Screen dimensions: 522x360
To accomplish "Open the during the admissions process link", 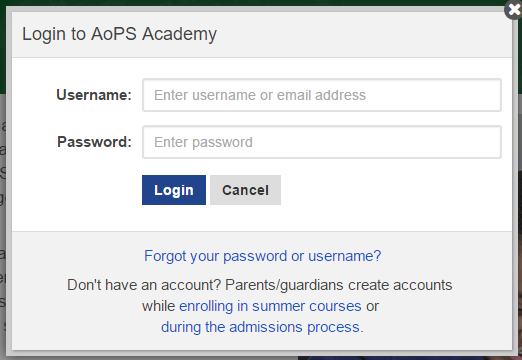I will pyautogui.click(x=262, y=327).
